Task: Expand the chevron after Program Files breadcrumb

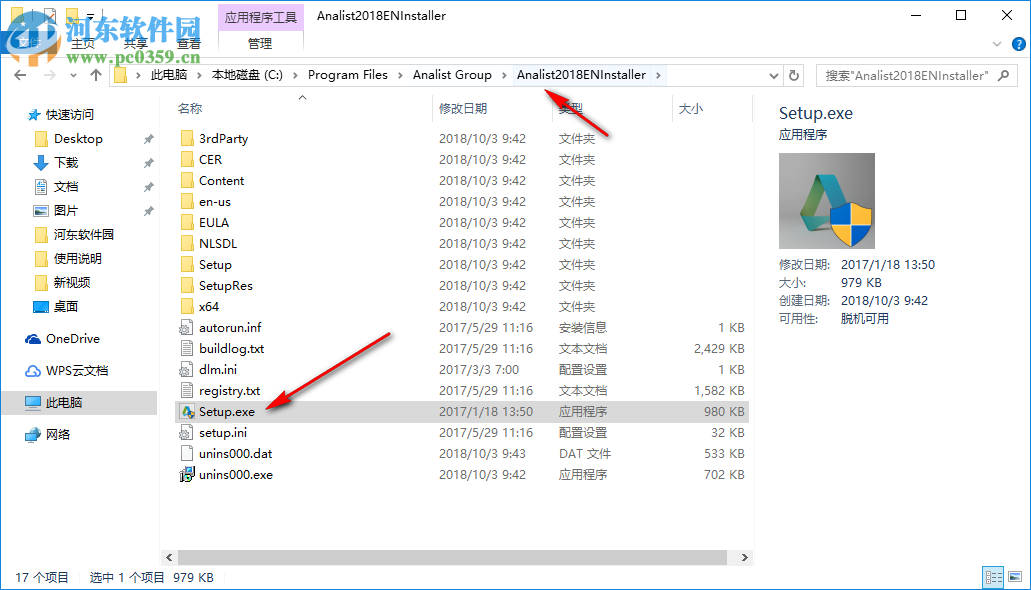Action: coord(400,76)
